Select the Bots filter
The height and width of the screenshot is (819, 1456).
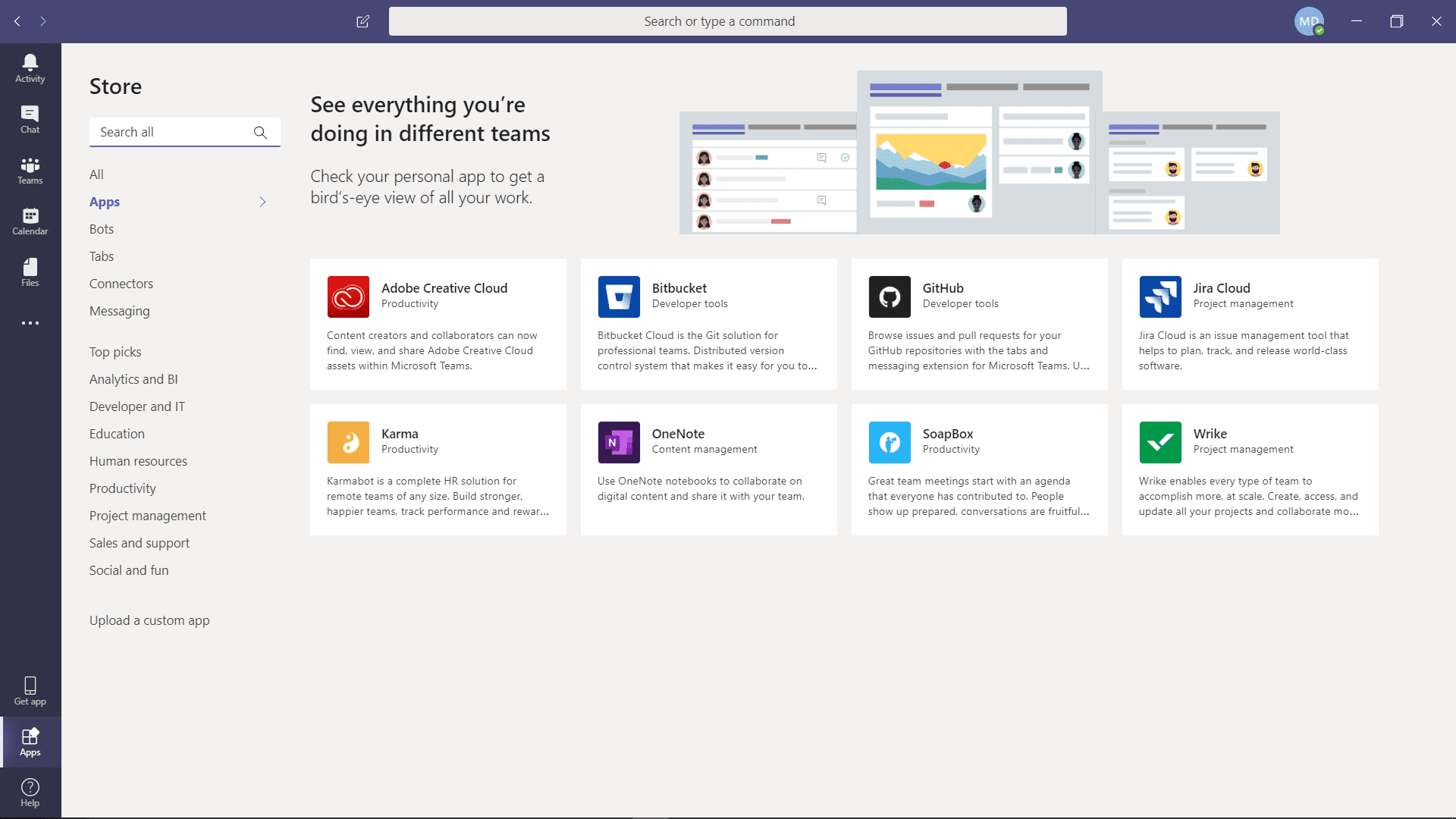[102, 229]
